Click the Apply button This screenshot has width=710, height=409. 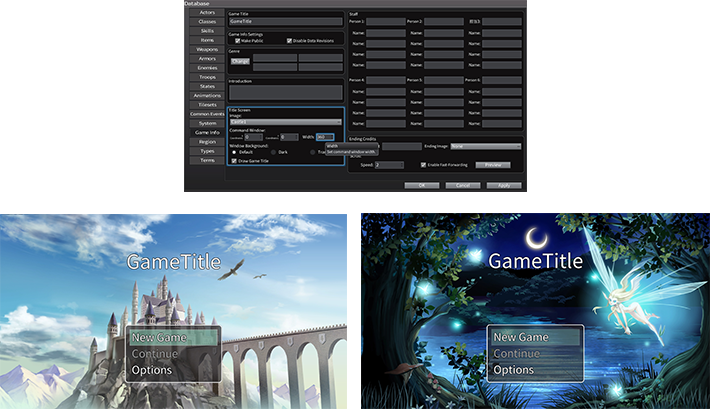pos(504,185)
